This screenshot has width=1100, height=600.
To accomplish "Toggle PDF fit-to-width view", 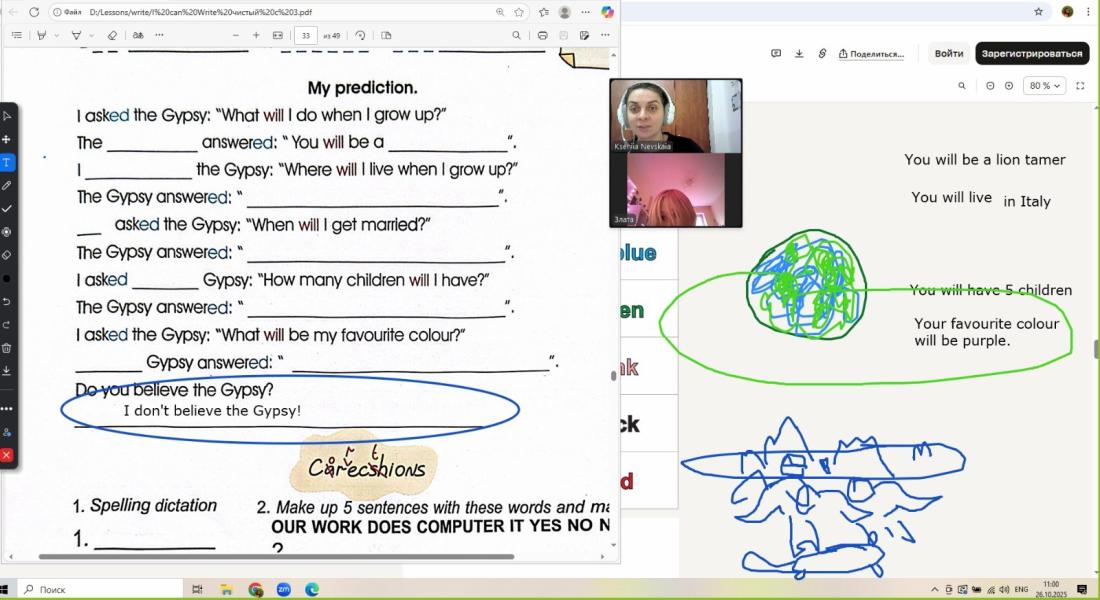I will point(278,35).
